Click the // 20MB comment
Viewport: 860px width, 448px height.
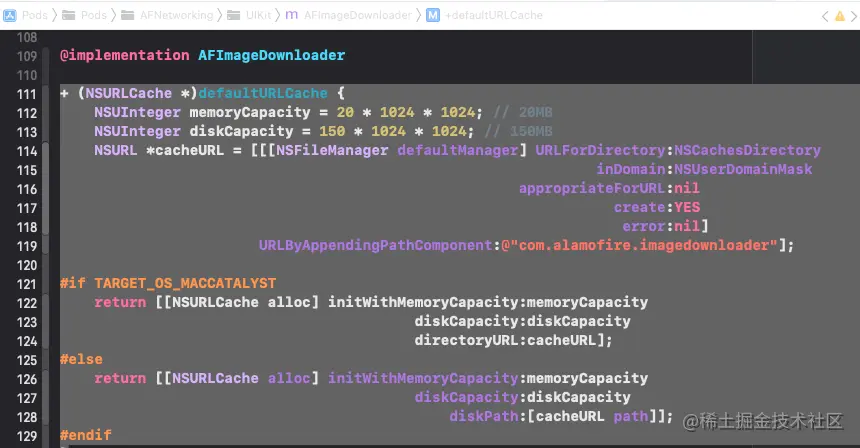(x=523, y=112)
